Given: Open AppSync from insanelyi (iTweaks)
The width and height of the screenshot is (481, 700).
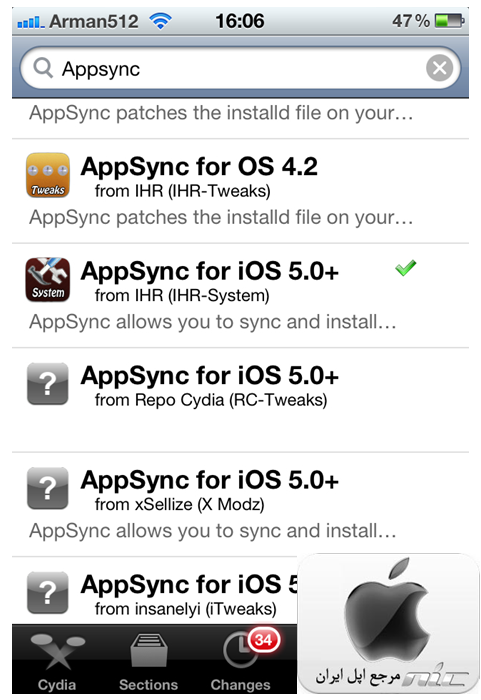Looking at the screenshot, I should tap(155, 591).
